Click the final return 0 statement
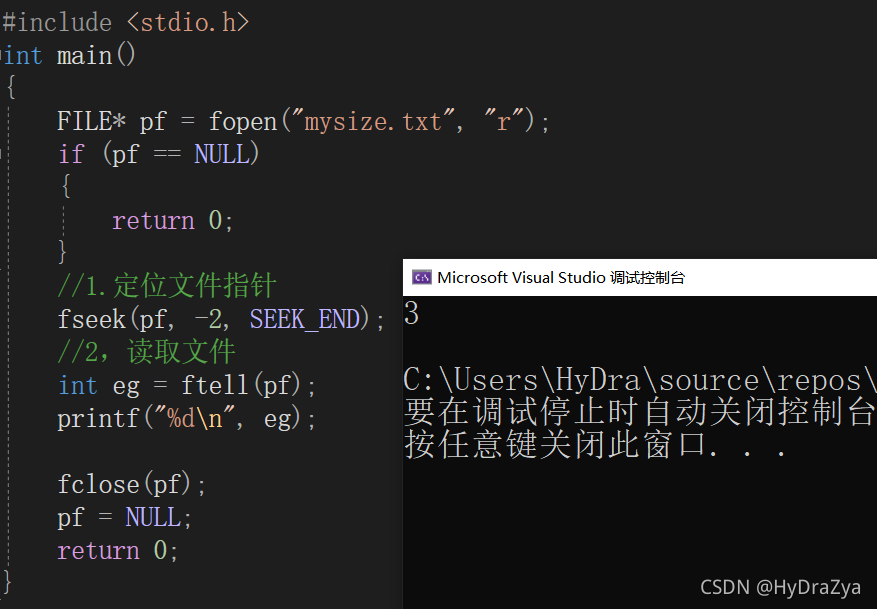 click(x=117, y=550)
